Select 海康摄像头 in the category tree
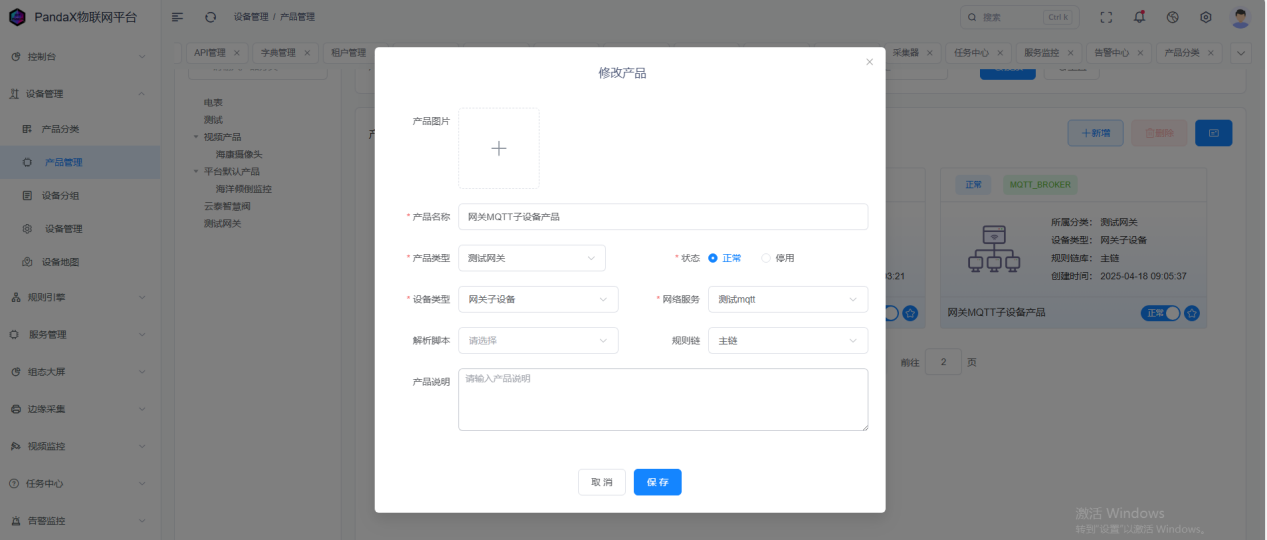This screenshot has height=540, width=1267. (x=239, y=154)
